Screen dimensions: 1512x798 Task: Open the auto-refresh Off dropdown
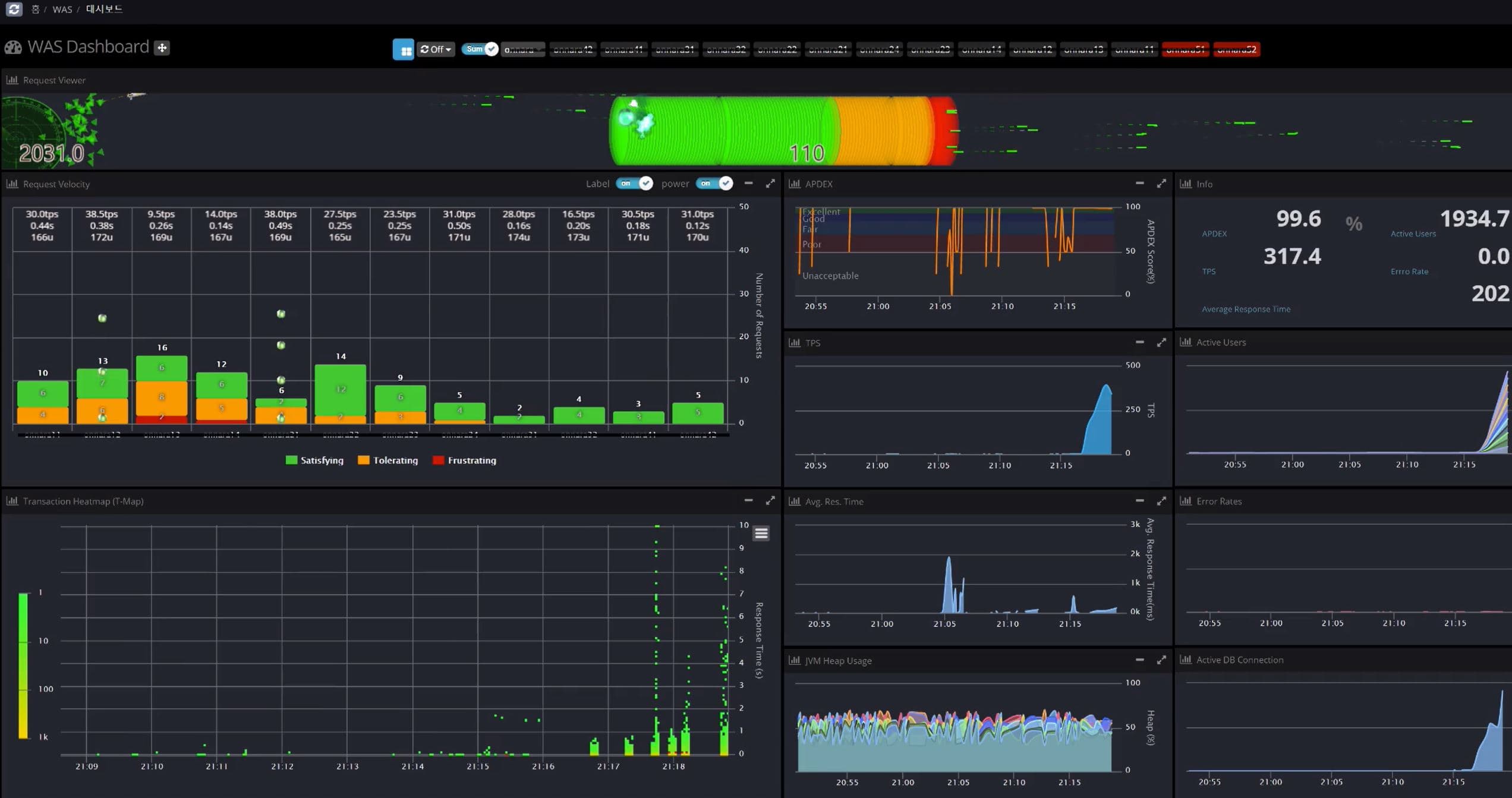coord(436,49)
